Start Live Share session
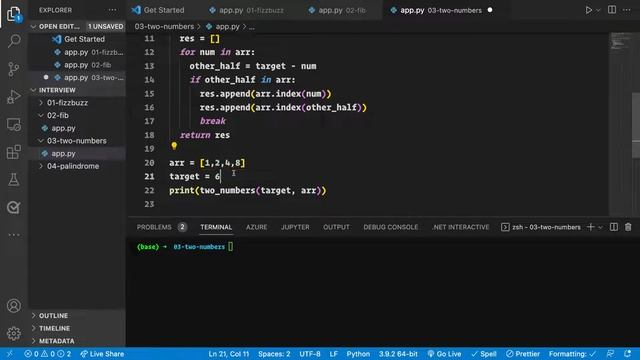 click(102, 354)
